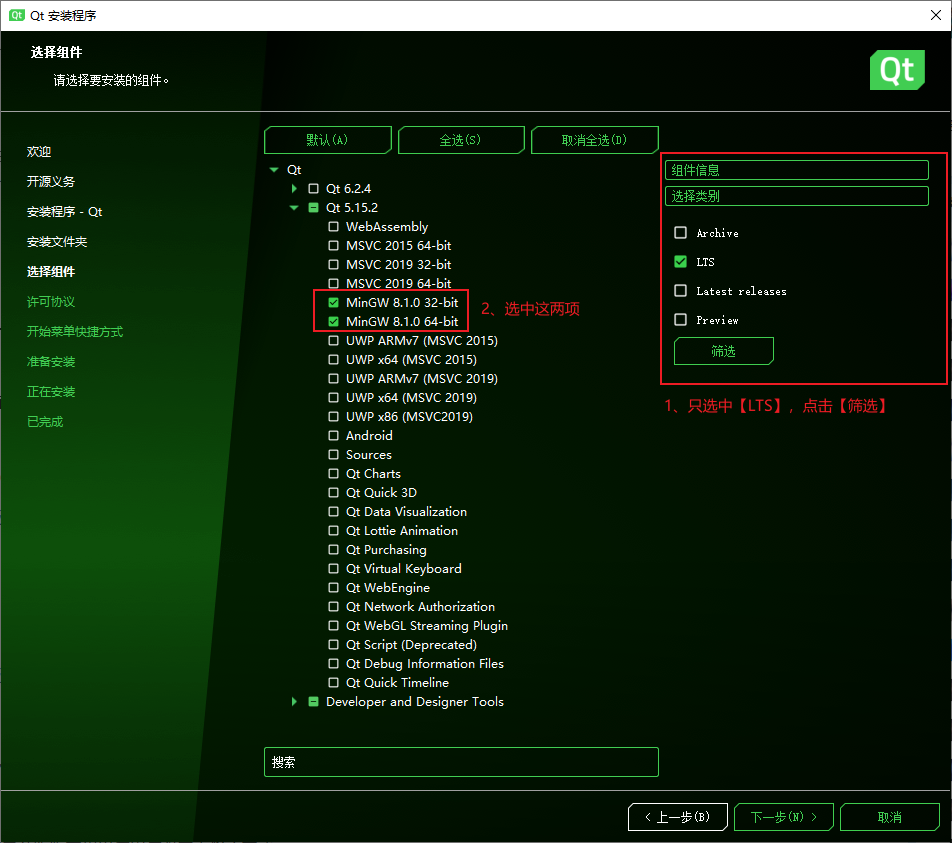Uncheck MinGW 8.1.0 64-bit component
952x843 pixels.
(x=333, y=321)
